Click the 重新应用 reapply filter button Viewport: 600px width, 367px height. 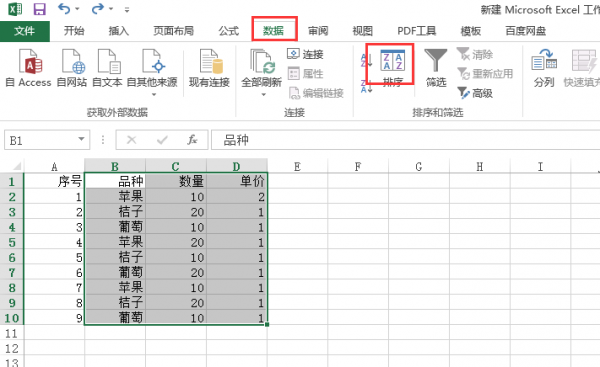485,73
